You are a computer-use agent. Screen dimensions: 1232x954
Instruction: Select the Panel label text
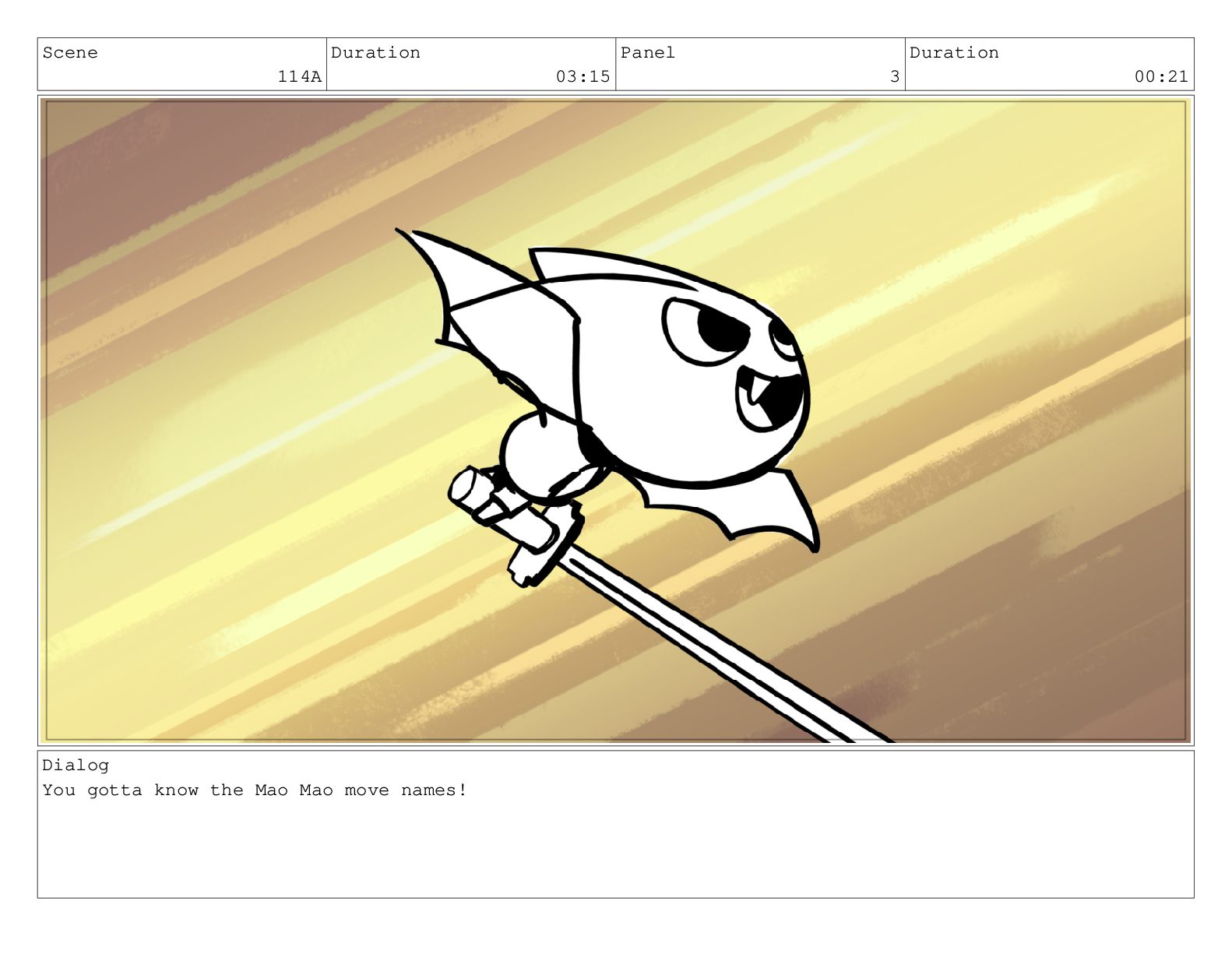click(x=648, y=53)
